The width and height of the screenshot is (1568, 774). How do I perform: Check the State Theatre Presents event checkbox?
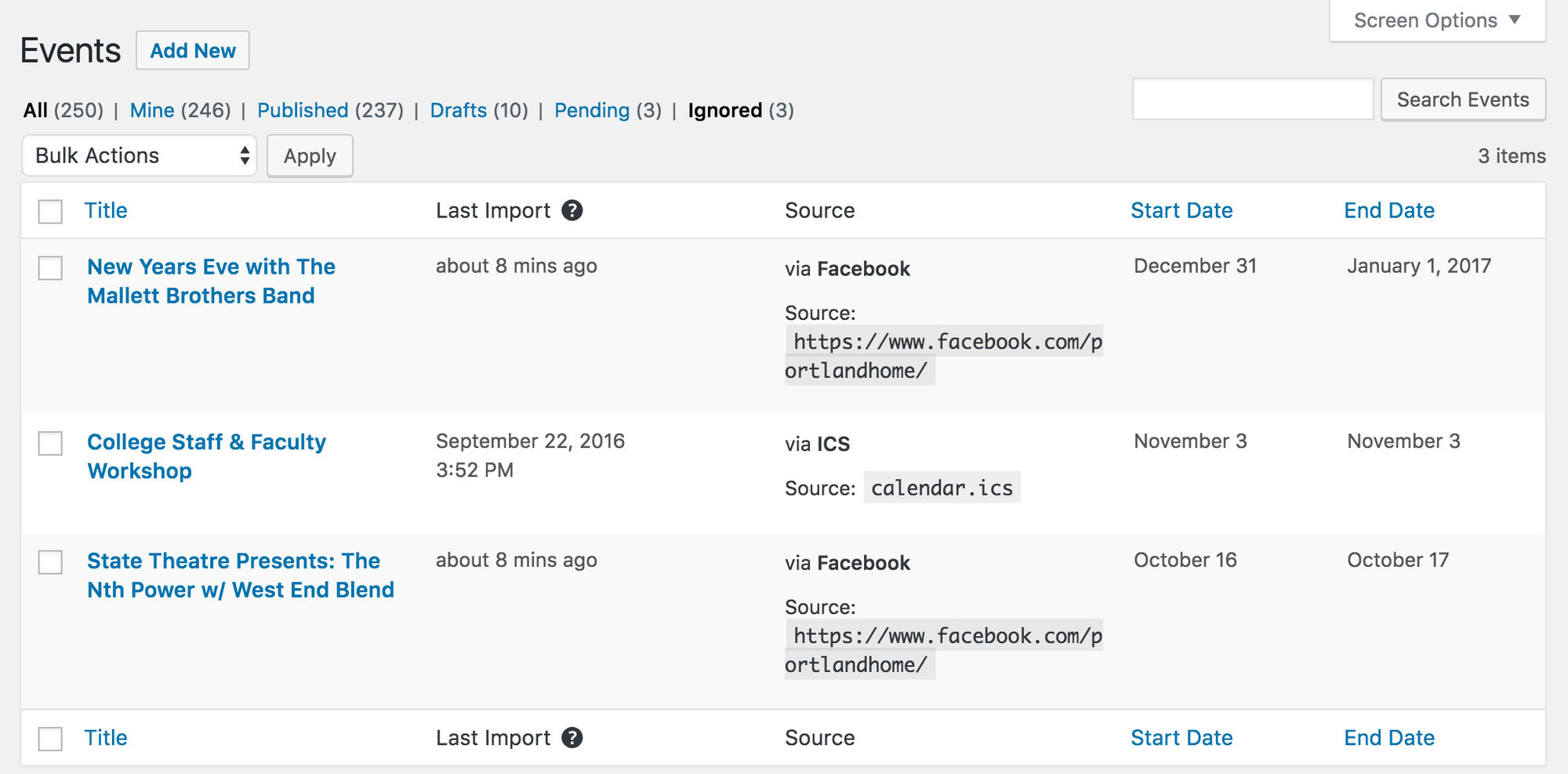[50, 563]
